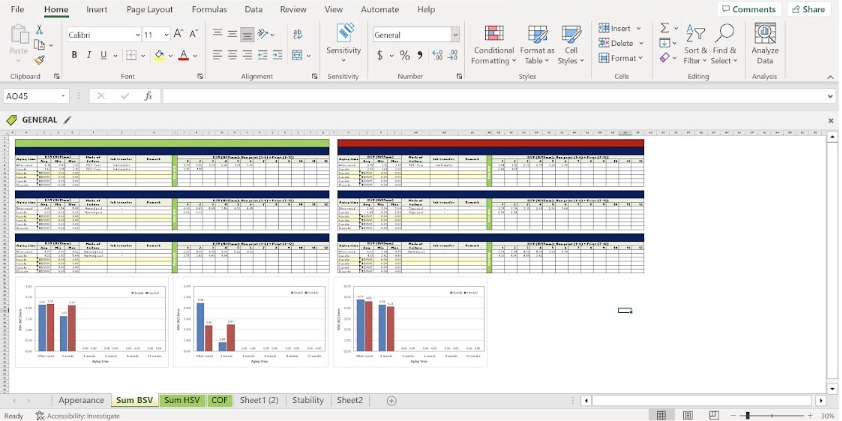842x421 pixels.
Task: Toggle Top Align
Action: click(217, 34)
